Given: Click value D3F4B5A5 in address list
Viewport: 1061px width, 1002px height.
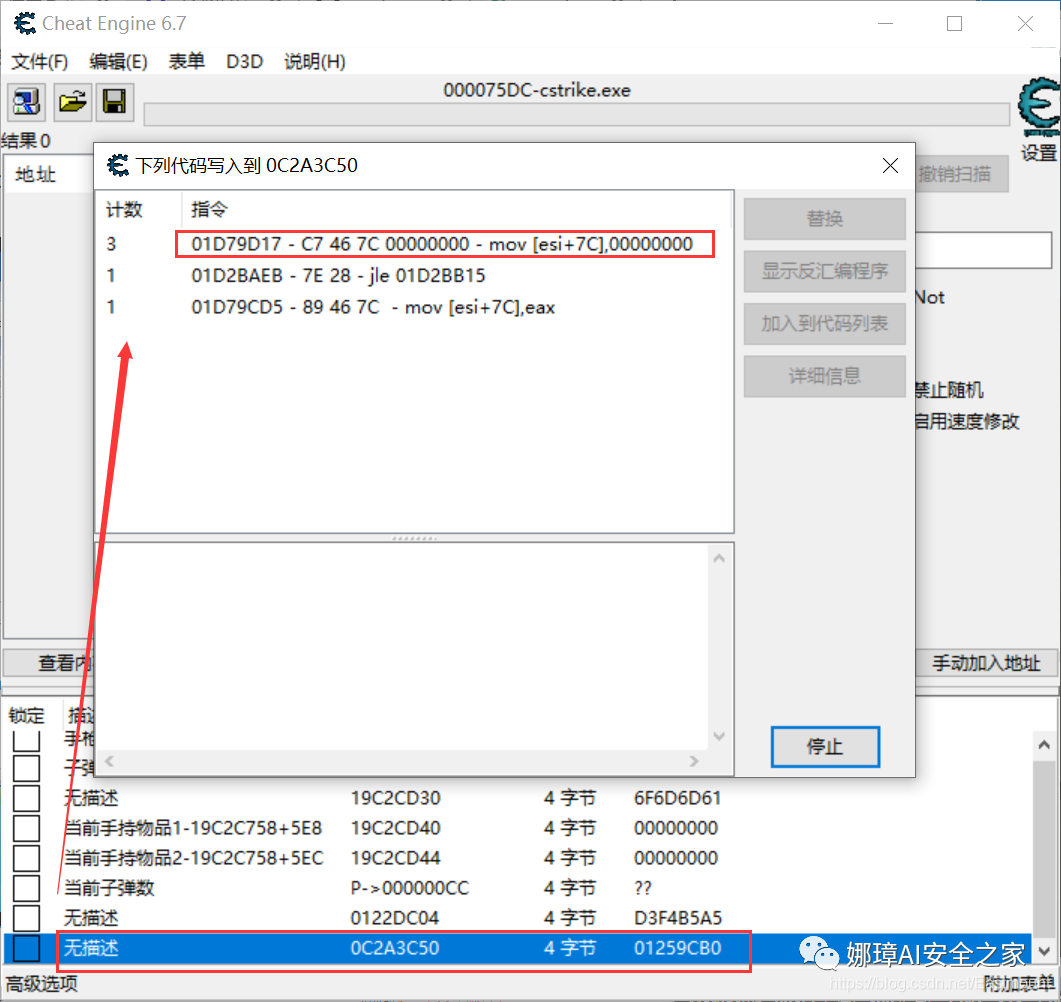Looking at the screenshot, I should coord(678,918).
